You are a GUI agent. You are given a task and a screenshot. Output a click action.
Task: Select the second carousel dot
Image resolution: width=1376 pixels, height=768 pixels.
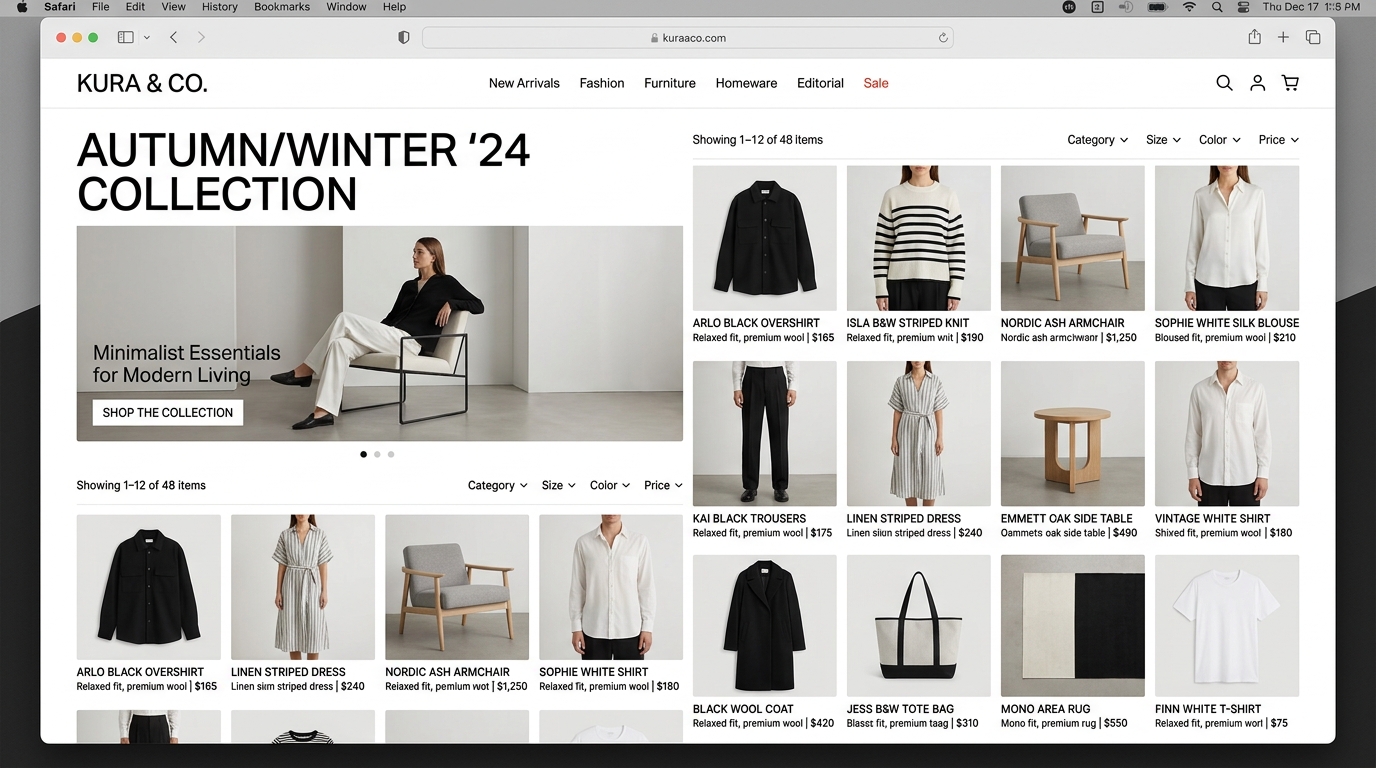coord(377,454)
